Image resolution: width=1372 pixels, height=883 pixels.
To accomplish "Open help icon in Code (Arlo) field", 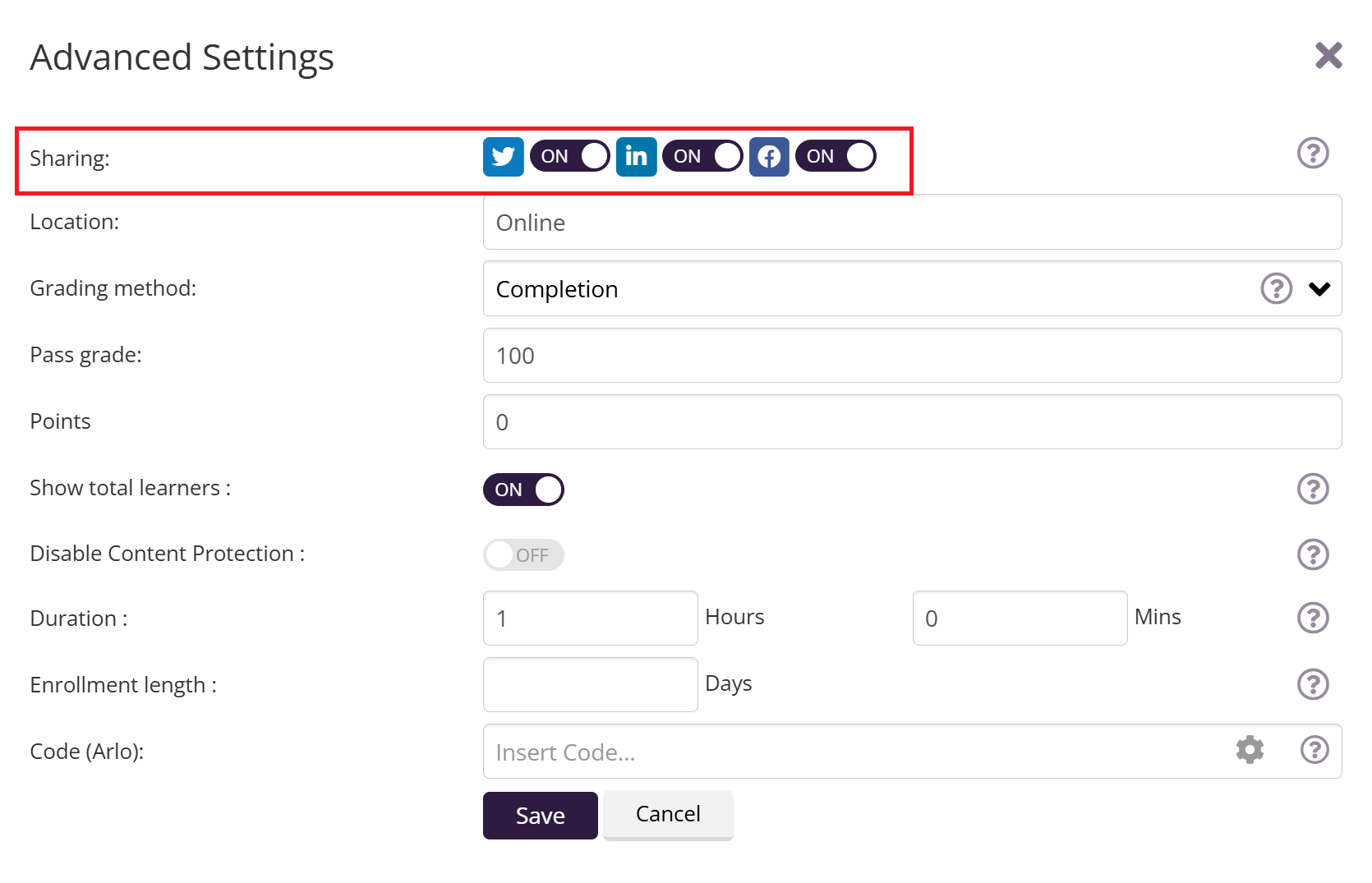I will click(1314, 750).
